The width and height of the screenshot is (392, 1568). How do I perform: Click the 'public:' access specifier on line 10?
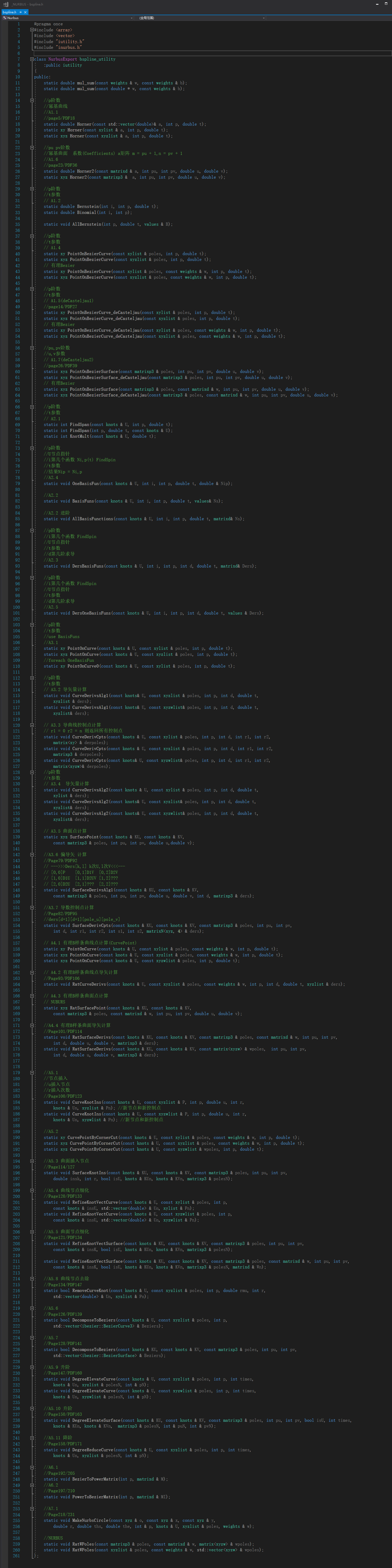(42, 77)
